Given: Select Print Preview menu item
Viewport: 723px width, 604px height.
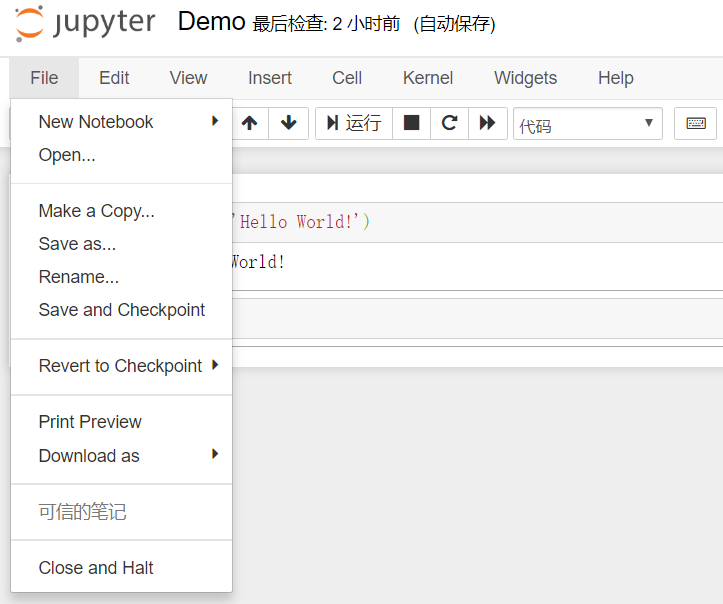Looking at the screenshot, I should pos(90,422).
